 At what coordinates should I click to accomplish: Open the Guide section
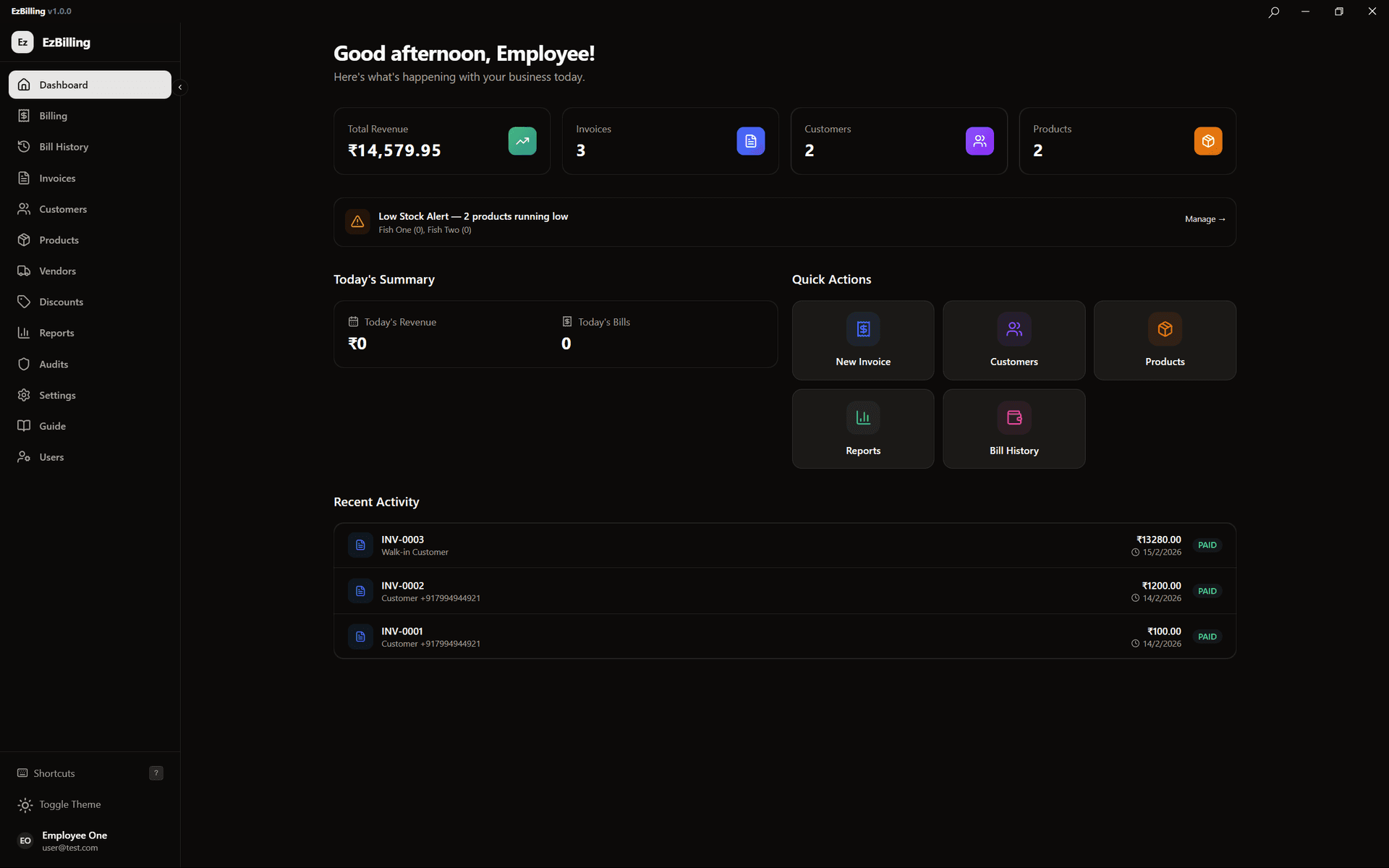pyautogui.click(x=52, y=425)
